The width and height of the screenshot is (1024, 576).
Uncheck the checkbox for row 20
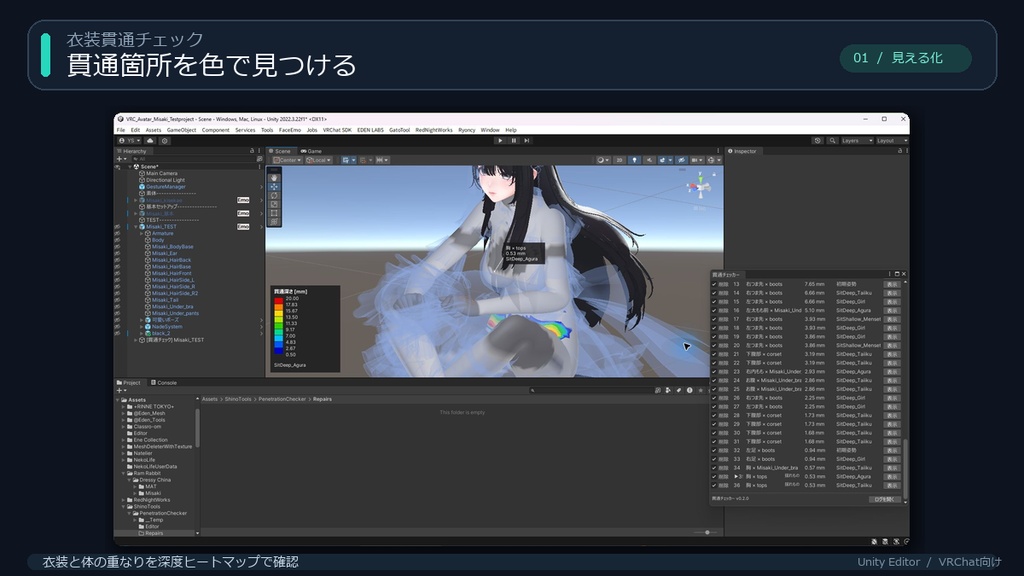714,345
